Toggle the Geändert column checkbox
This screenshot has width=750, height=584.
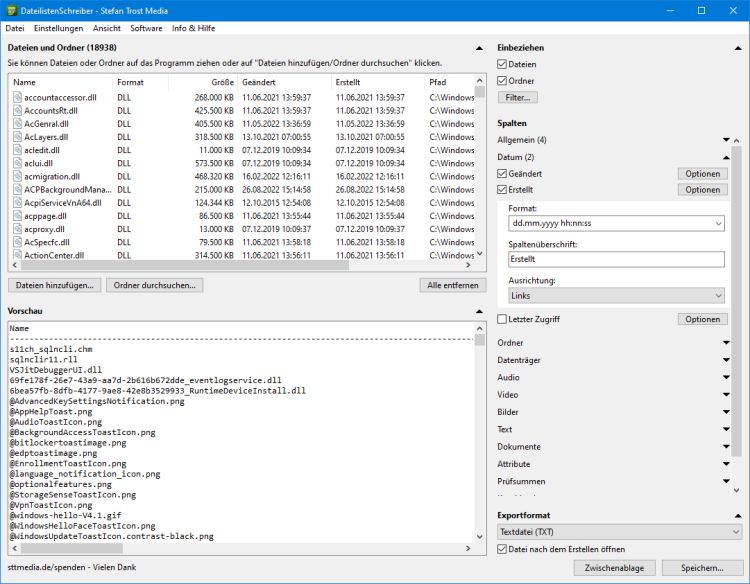click(503, 173)
